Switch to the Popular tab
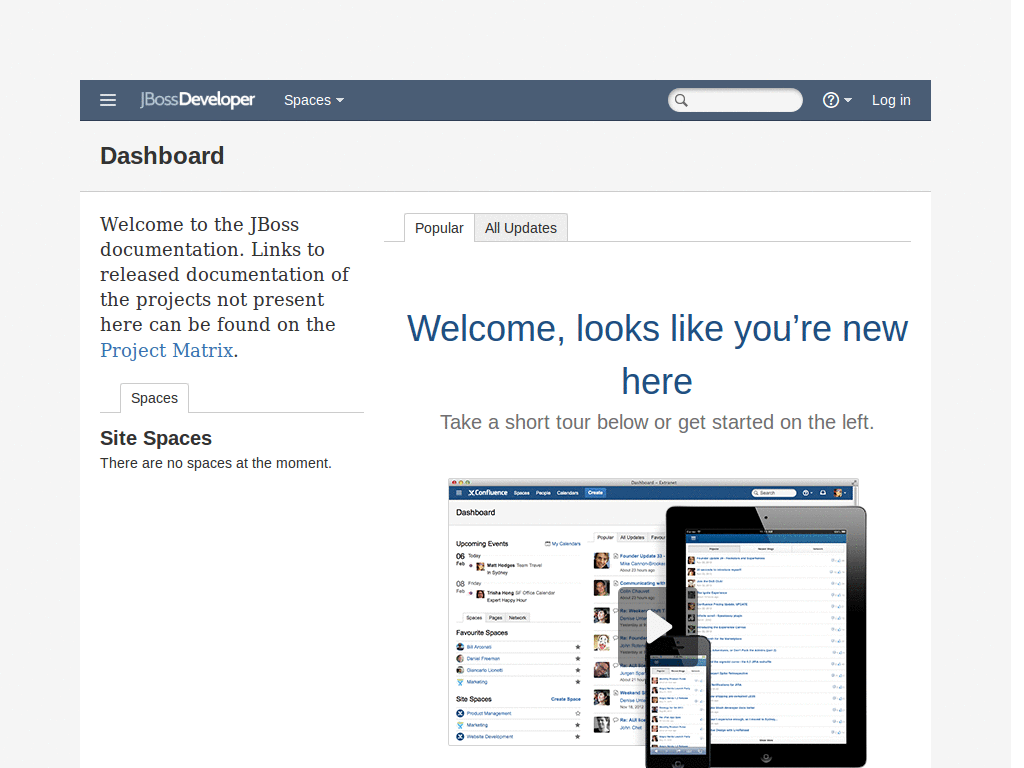The width and height of the screenshot is (1024, 768). pyautogui.click(x=439, y=228)
